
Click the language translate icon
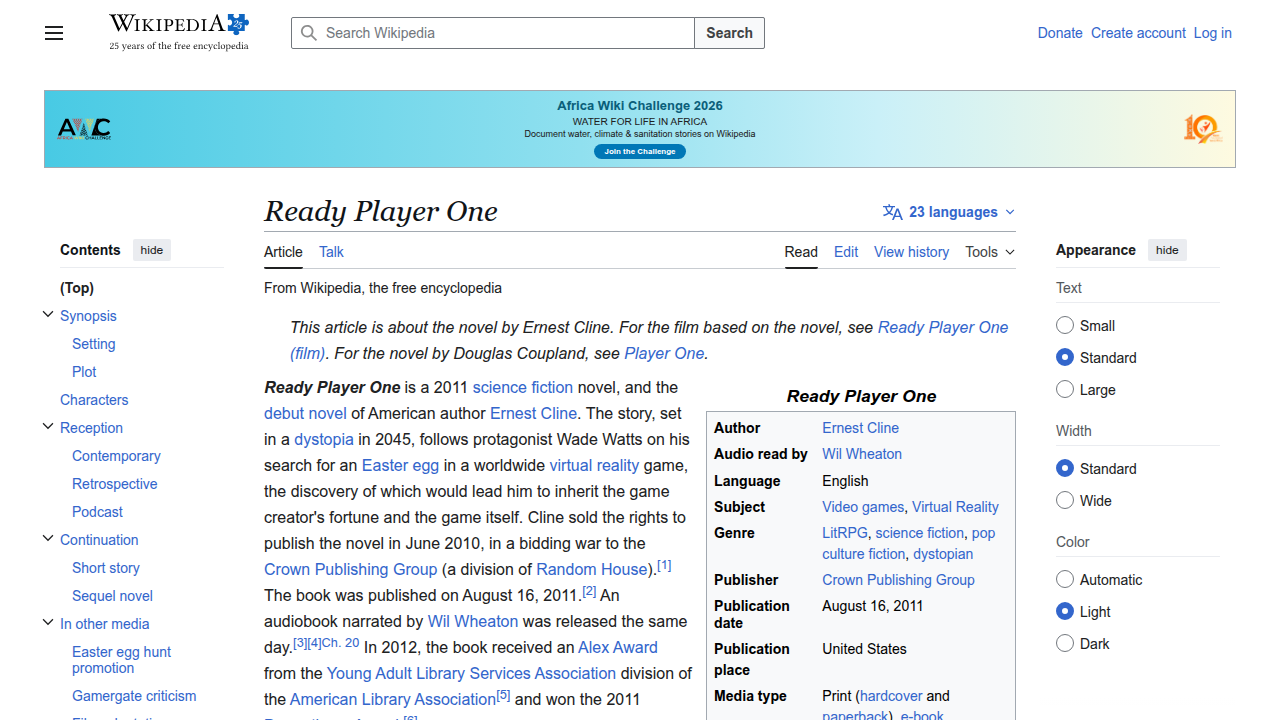pyautogui.click(x=893, y=212)
